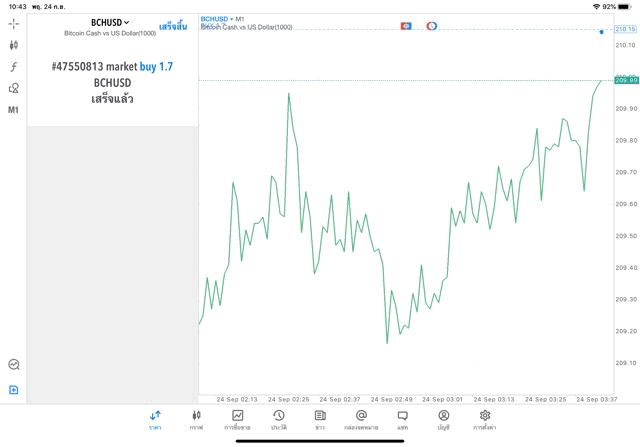Image resolution: width=640 pixels, height=447 pixels.
Task: Open the แชท (Chat) tab
Action: click(402, 419)
